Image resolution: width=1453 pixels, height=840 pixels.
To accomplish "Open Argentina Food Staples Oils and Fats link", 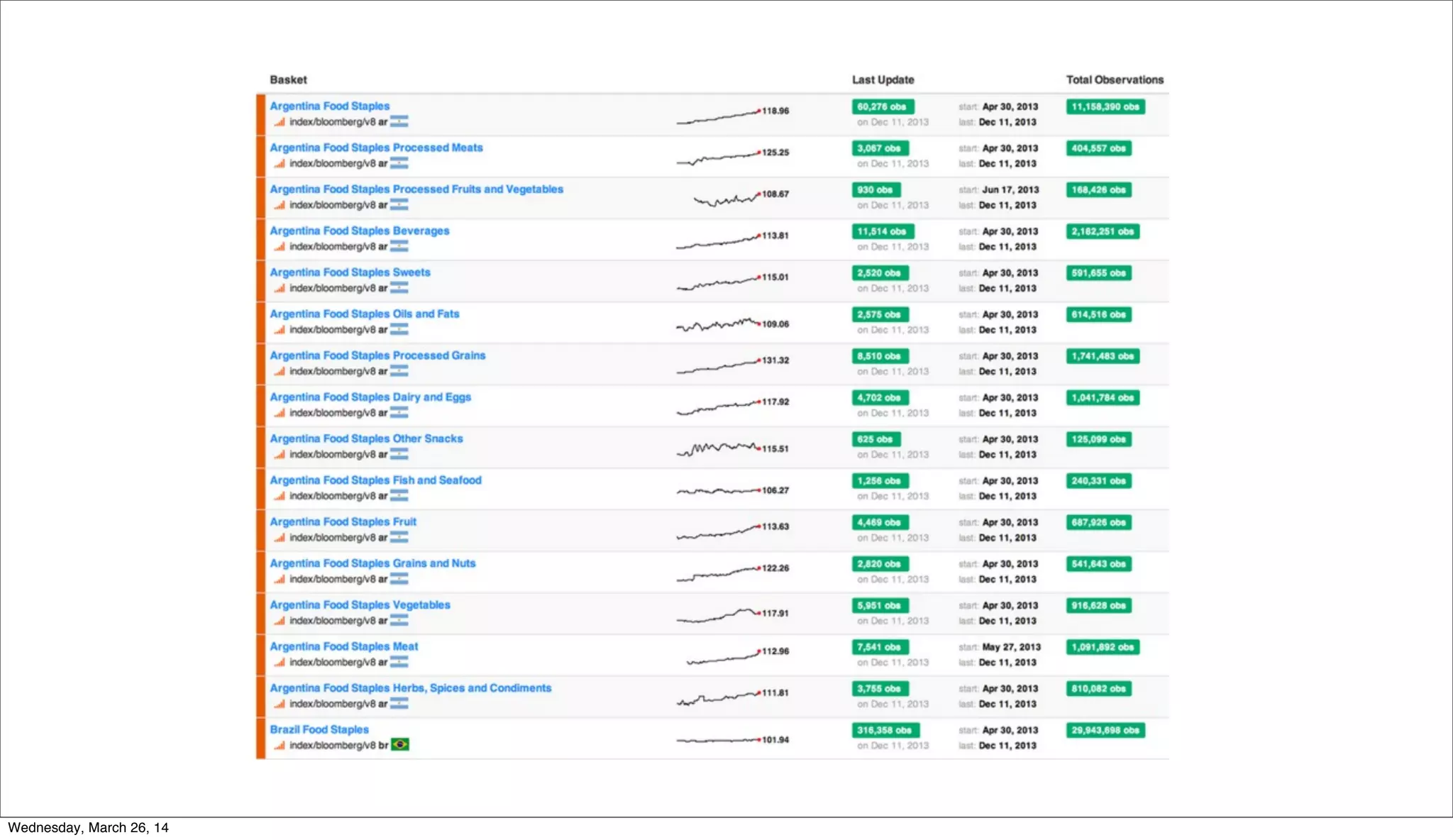I will coord(364,314).
